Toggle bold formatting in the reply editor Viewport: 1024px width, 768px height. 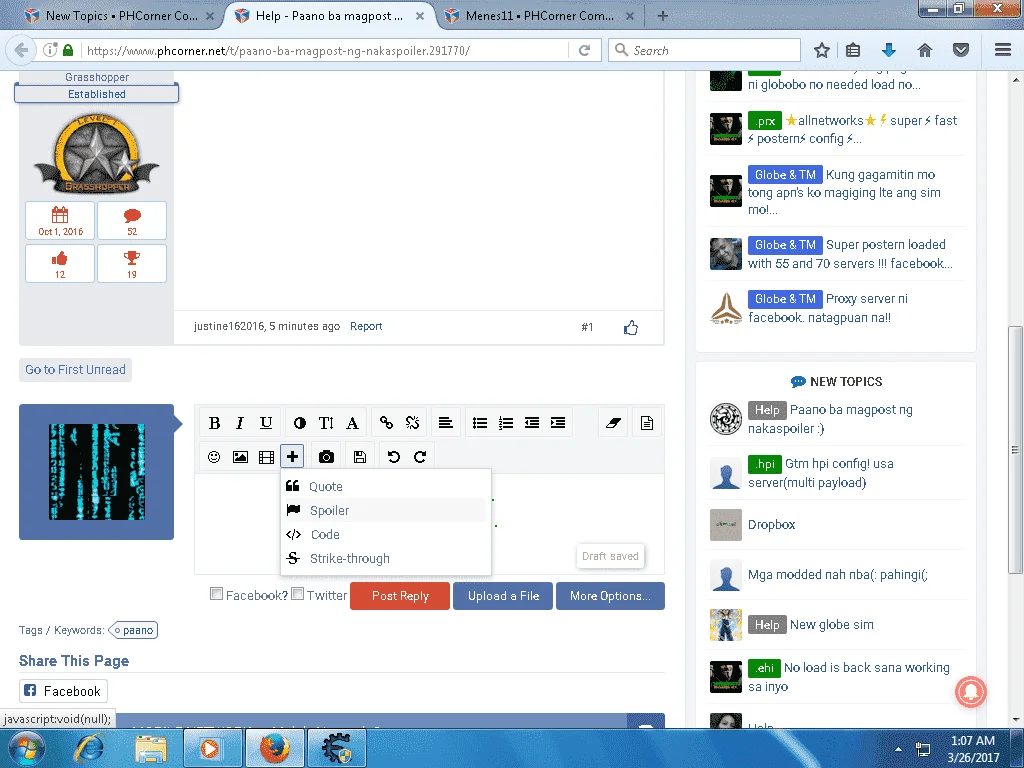pyautogui.click(x=214, y=423)
